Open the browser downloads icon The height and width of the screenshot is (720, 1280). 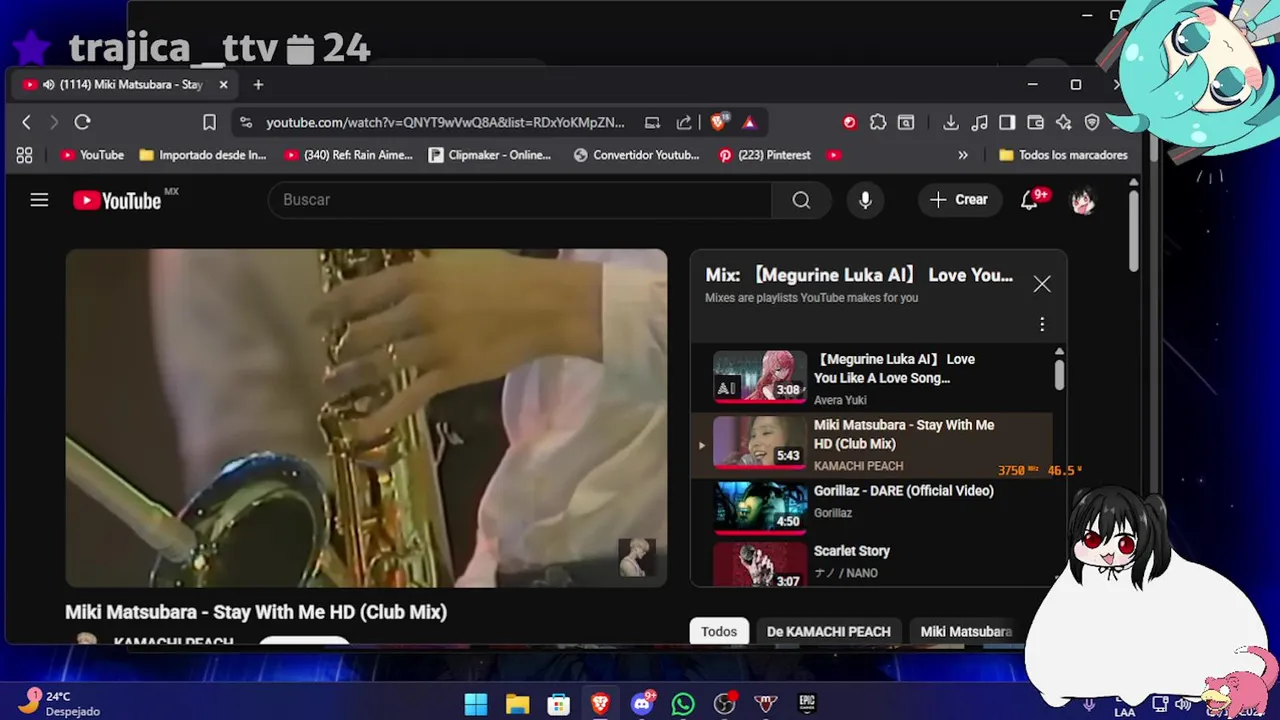(x=951, y=122)
